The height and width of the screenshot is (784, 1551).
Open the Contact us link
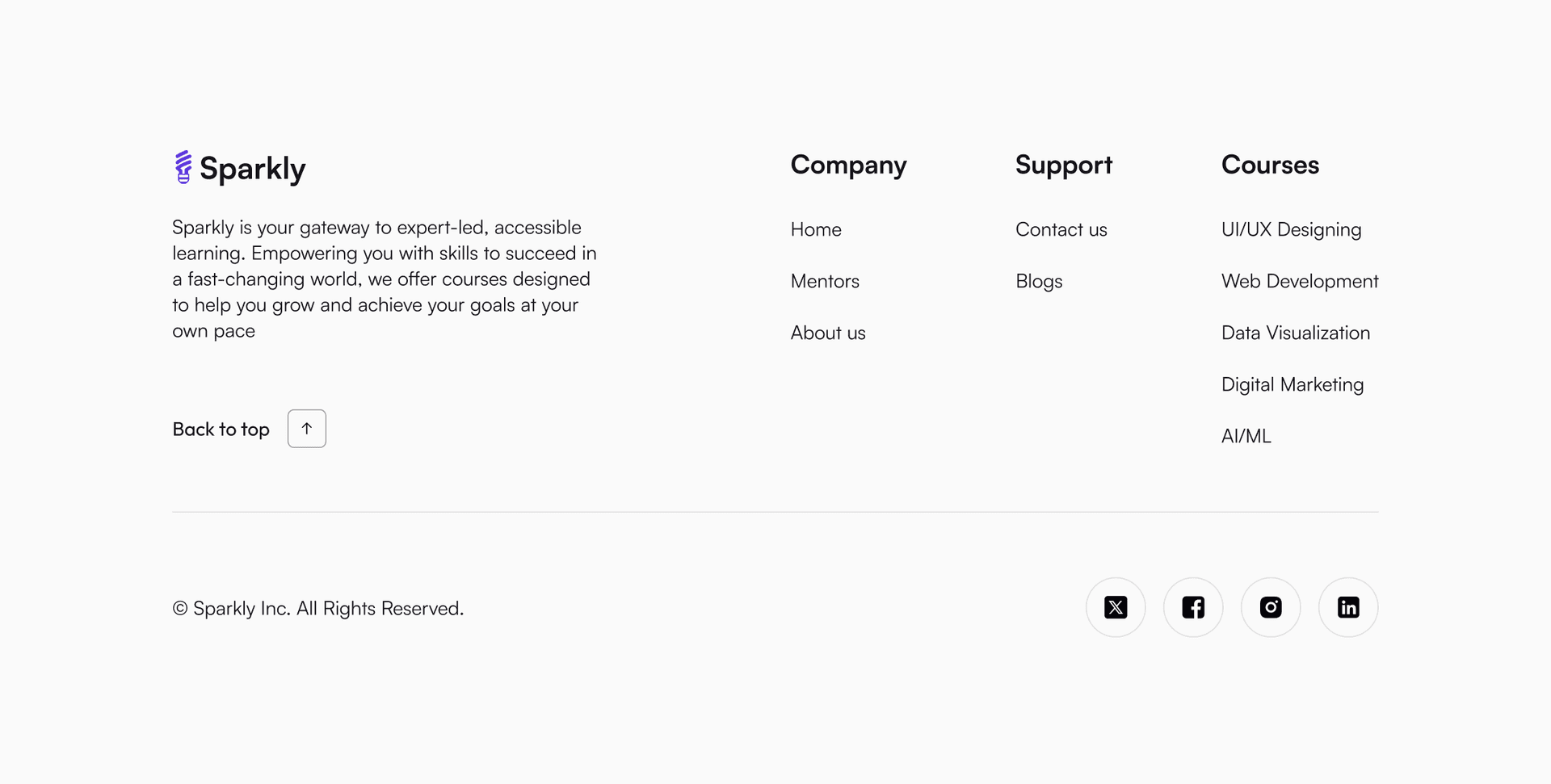[1061, 229]
